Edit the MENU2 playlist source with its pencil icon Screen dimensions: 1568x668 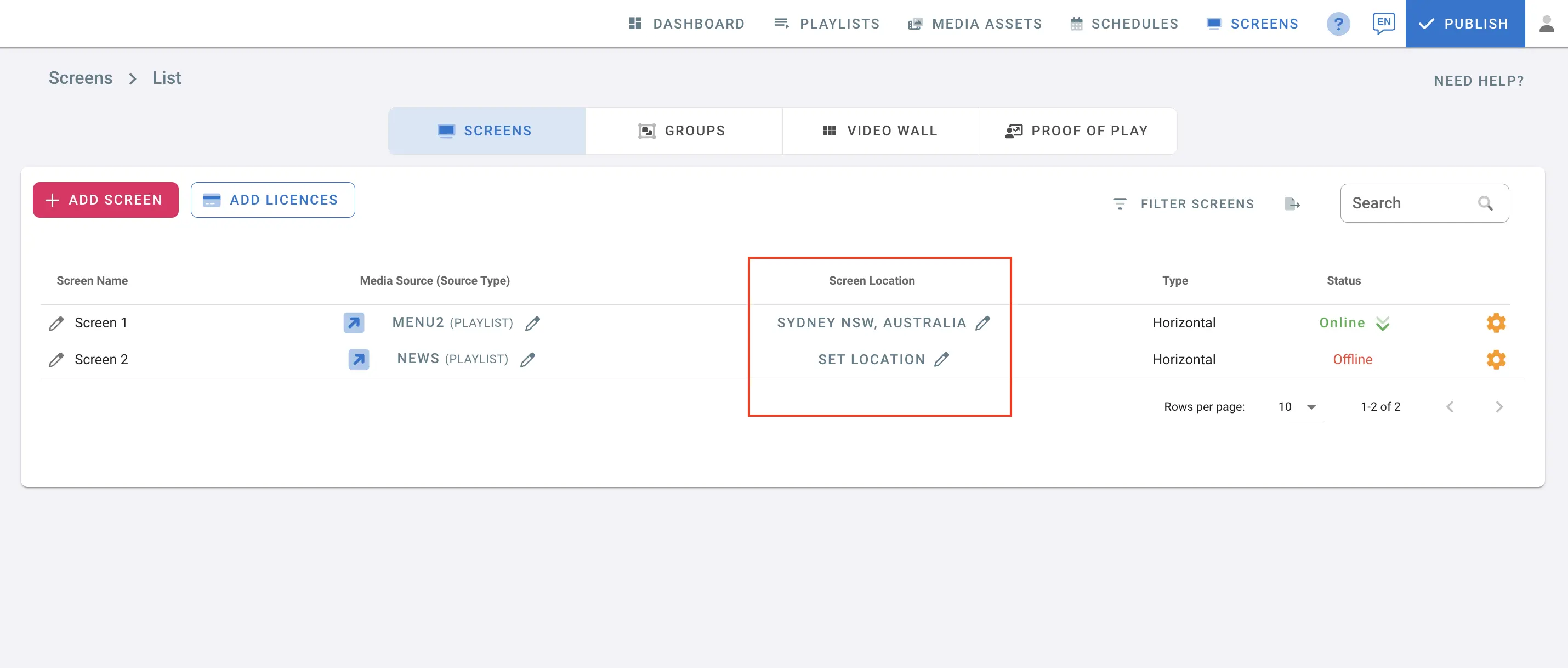[x=532, y=324]
